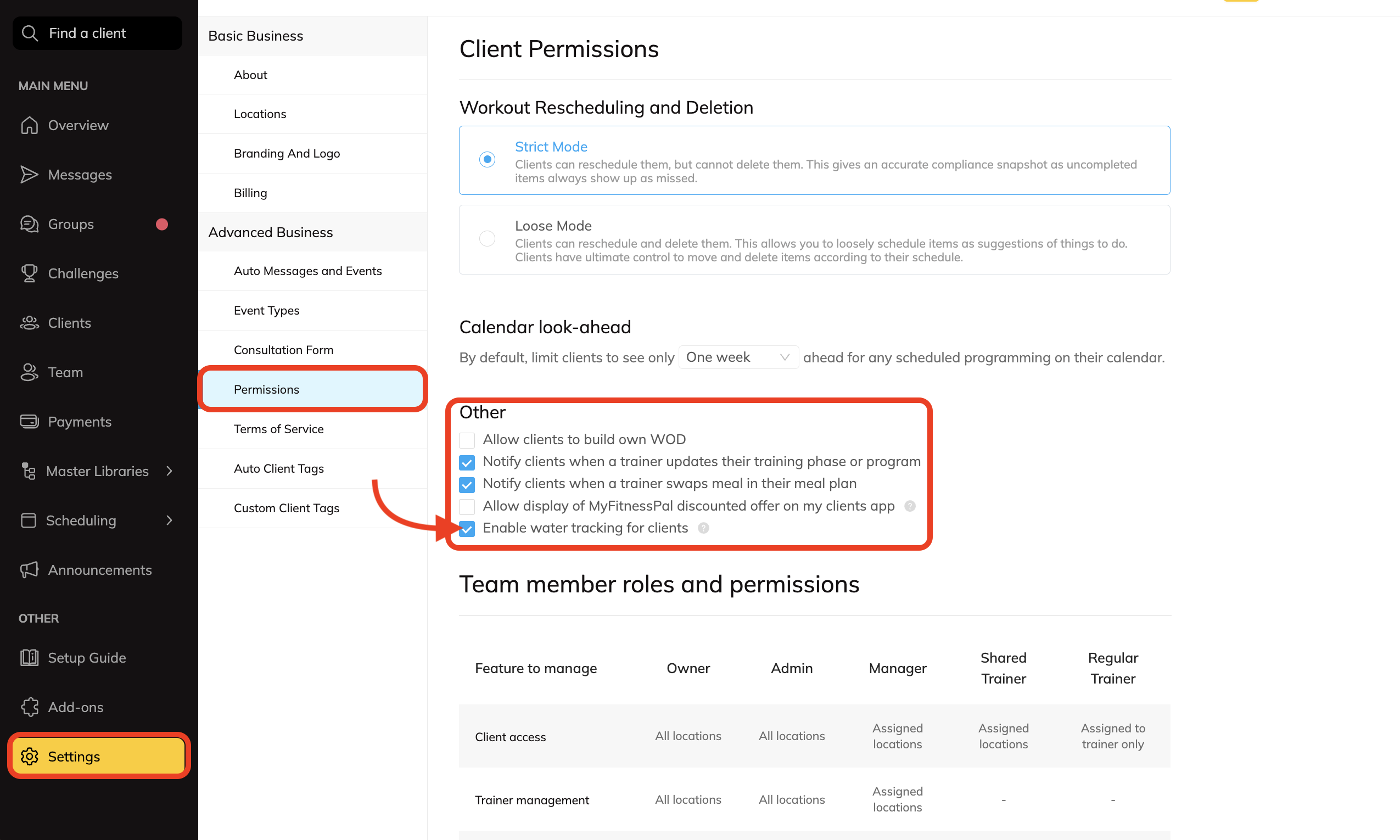Open Terms of Service settings page
Viewport: 1400px width, 840px height.
coord(278,429)
